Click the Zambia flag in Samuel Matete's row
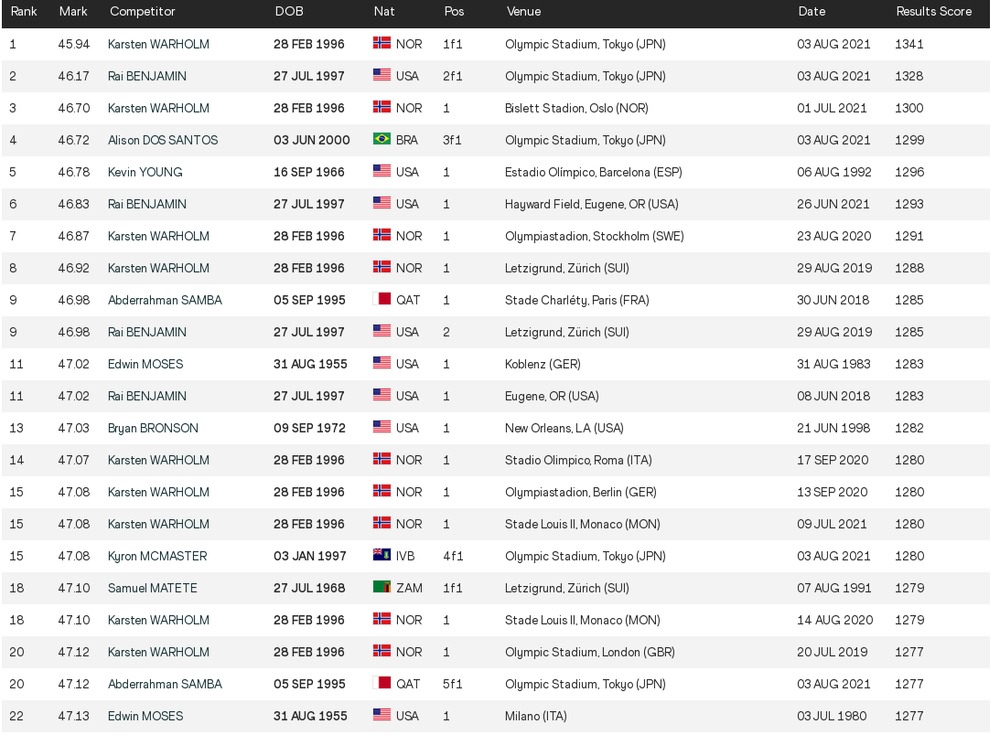1000x735 pixels. click(x=382, y=588)
